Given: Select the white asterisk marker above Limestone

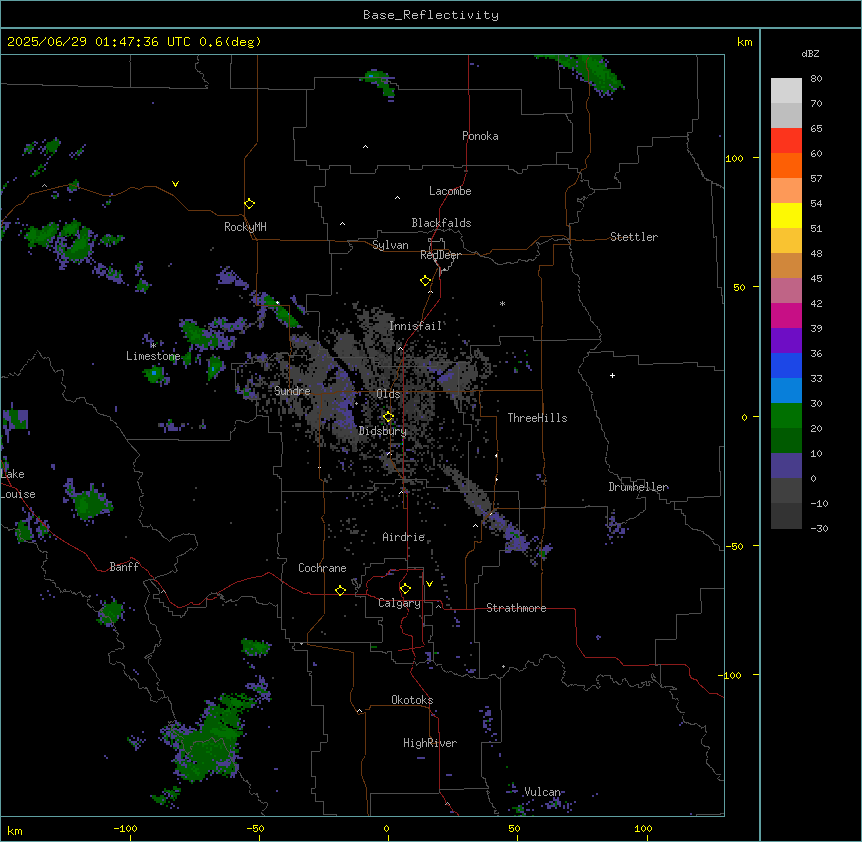Looking at the screenshot, I should point(153,345).
